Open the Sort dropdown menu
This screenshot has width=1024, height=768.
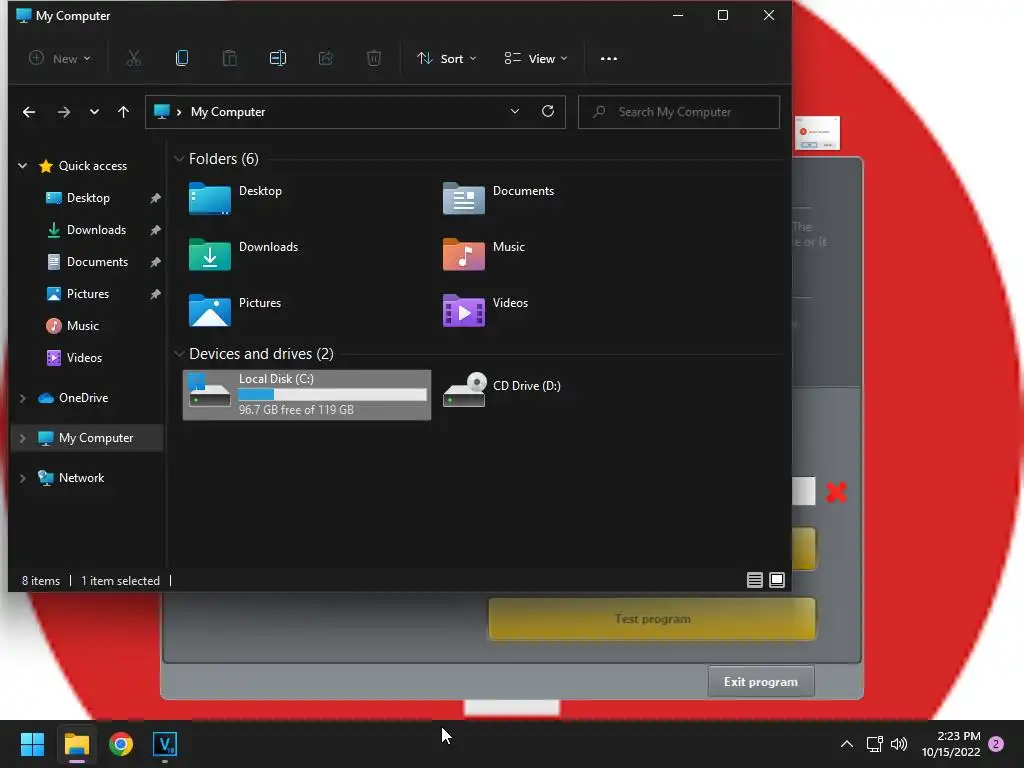[447, 59]
